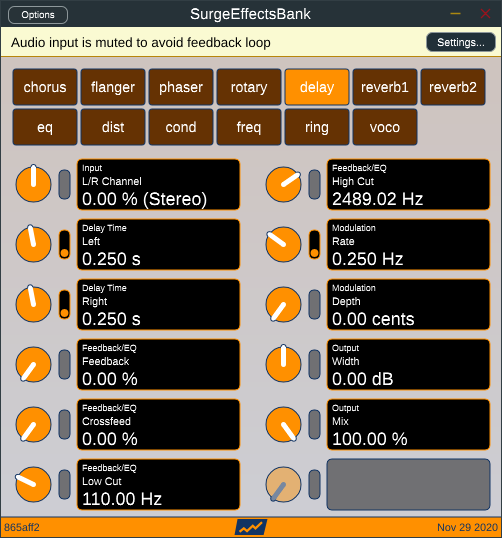Toggle tempo sync for Delay Time Right
502x538 pixels.
tap(65, 304)
